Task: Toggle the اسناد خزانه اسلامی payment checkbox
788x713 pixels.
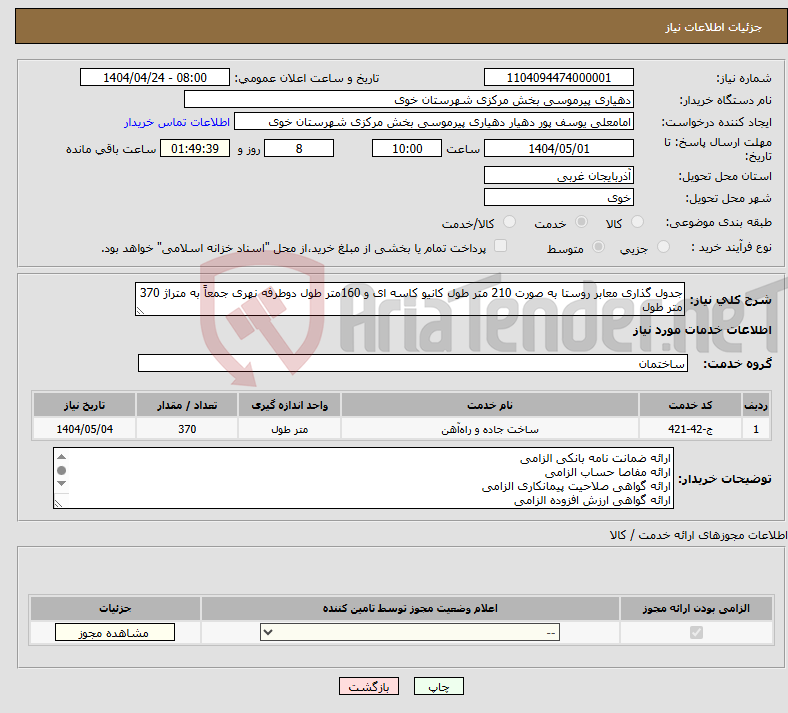Action: point(501,246)
